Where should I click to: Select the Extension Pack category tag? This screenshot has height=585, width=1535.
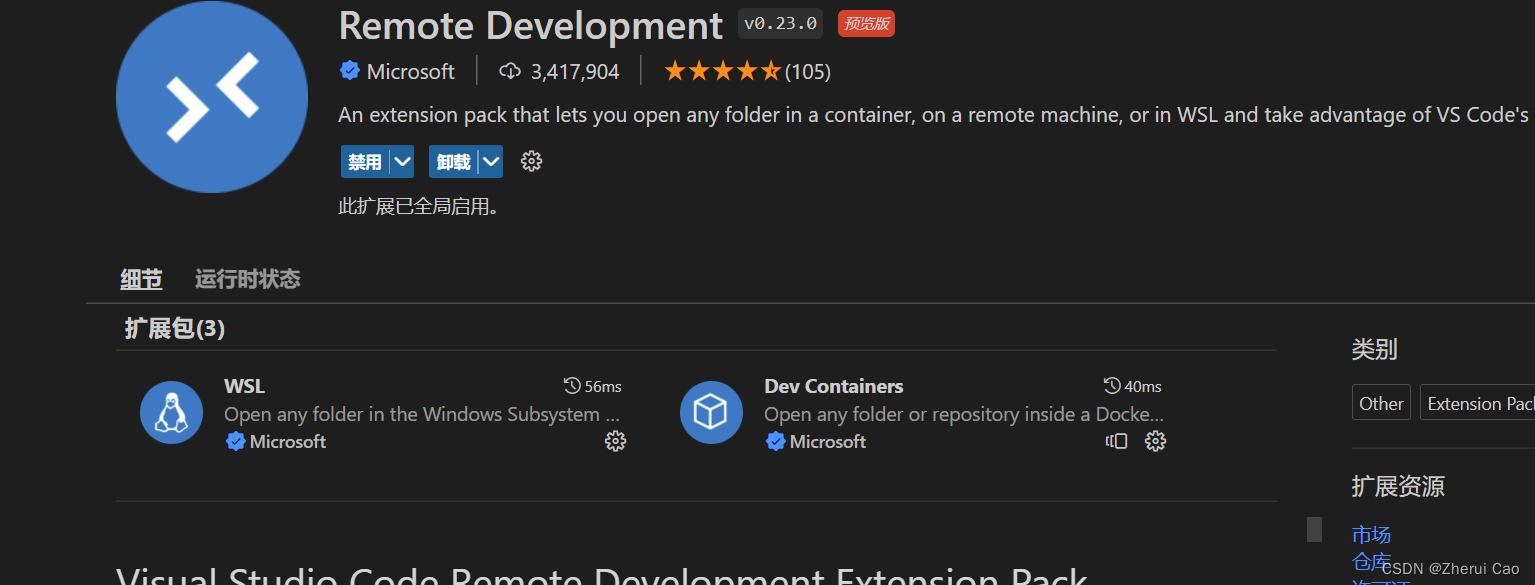[x=1478, y=403]
